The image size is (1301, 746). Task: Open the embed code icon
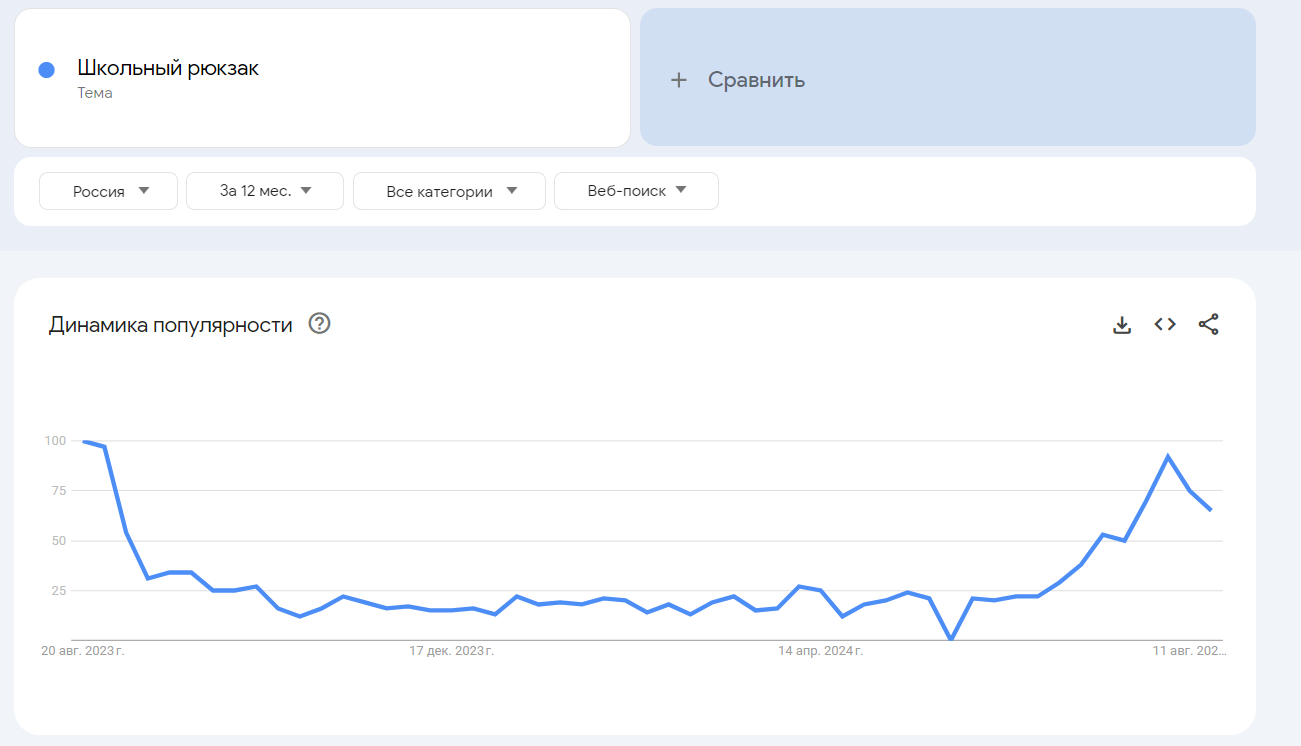pyautogui.click(x=1163, y=324)
